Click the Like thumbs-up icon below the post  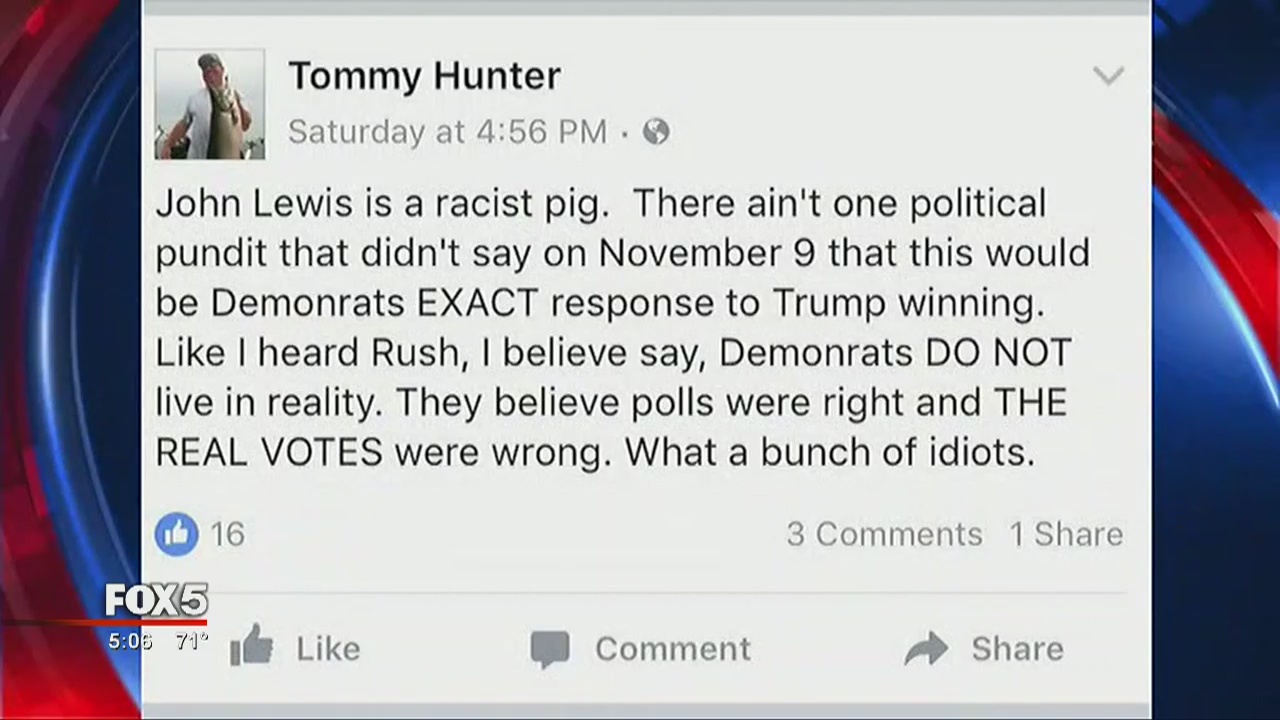point(253,648)
